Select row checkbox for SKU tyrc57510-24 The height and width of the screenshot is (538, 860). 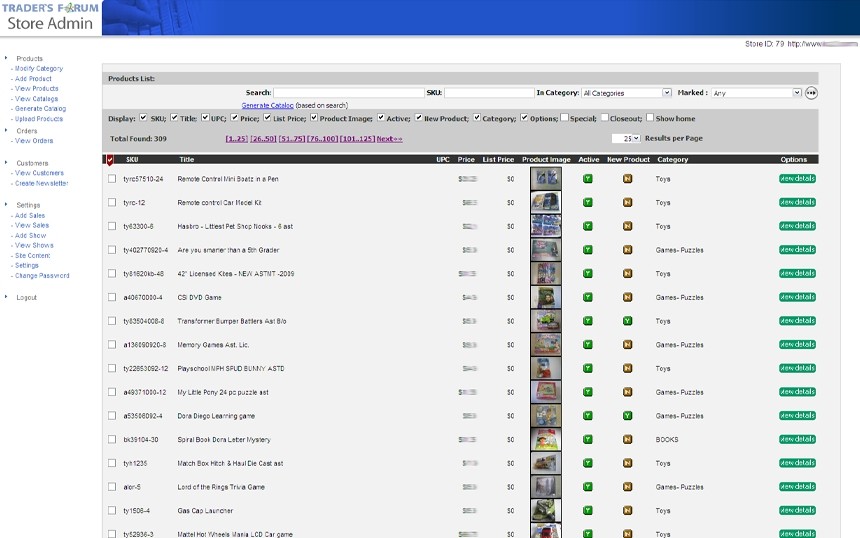[112, 179]
